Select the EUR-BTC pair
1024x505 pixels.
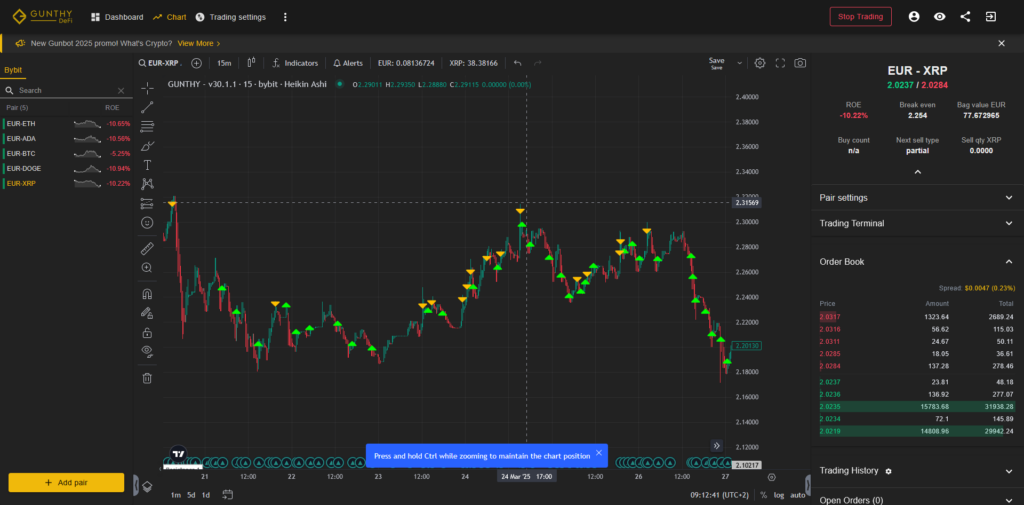66,154
